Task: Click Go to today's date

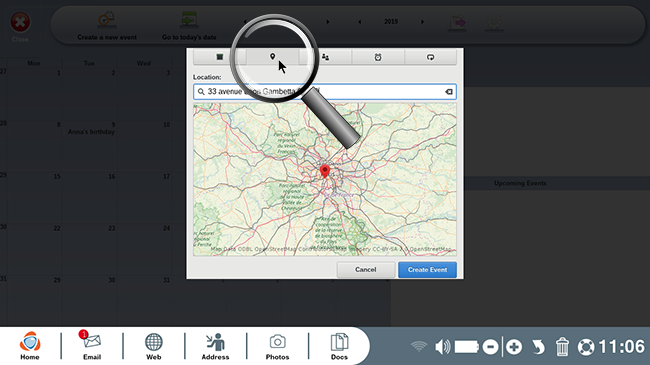Action: tap(189, 26)
